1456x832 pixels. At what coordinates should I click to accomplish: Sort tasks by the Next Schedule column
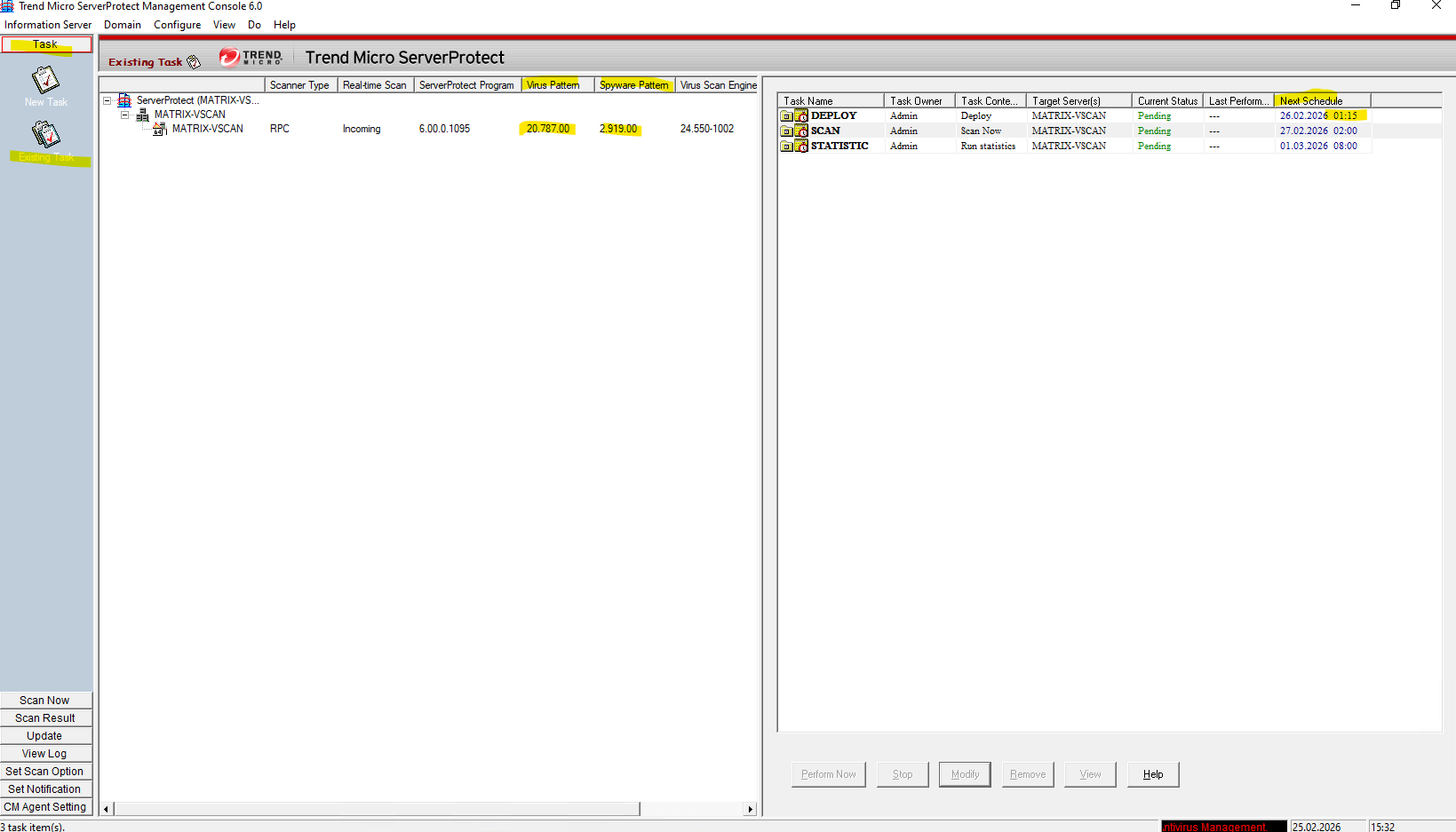(1321, 100)
